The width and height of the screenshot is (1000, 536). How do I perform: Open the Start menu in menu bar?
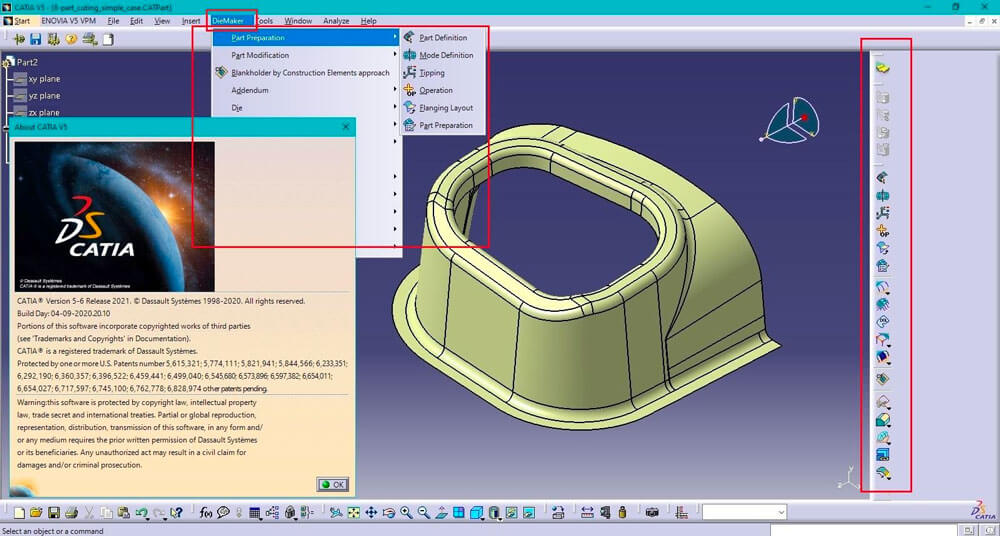pos(17,21)
